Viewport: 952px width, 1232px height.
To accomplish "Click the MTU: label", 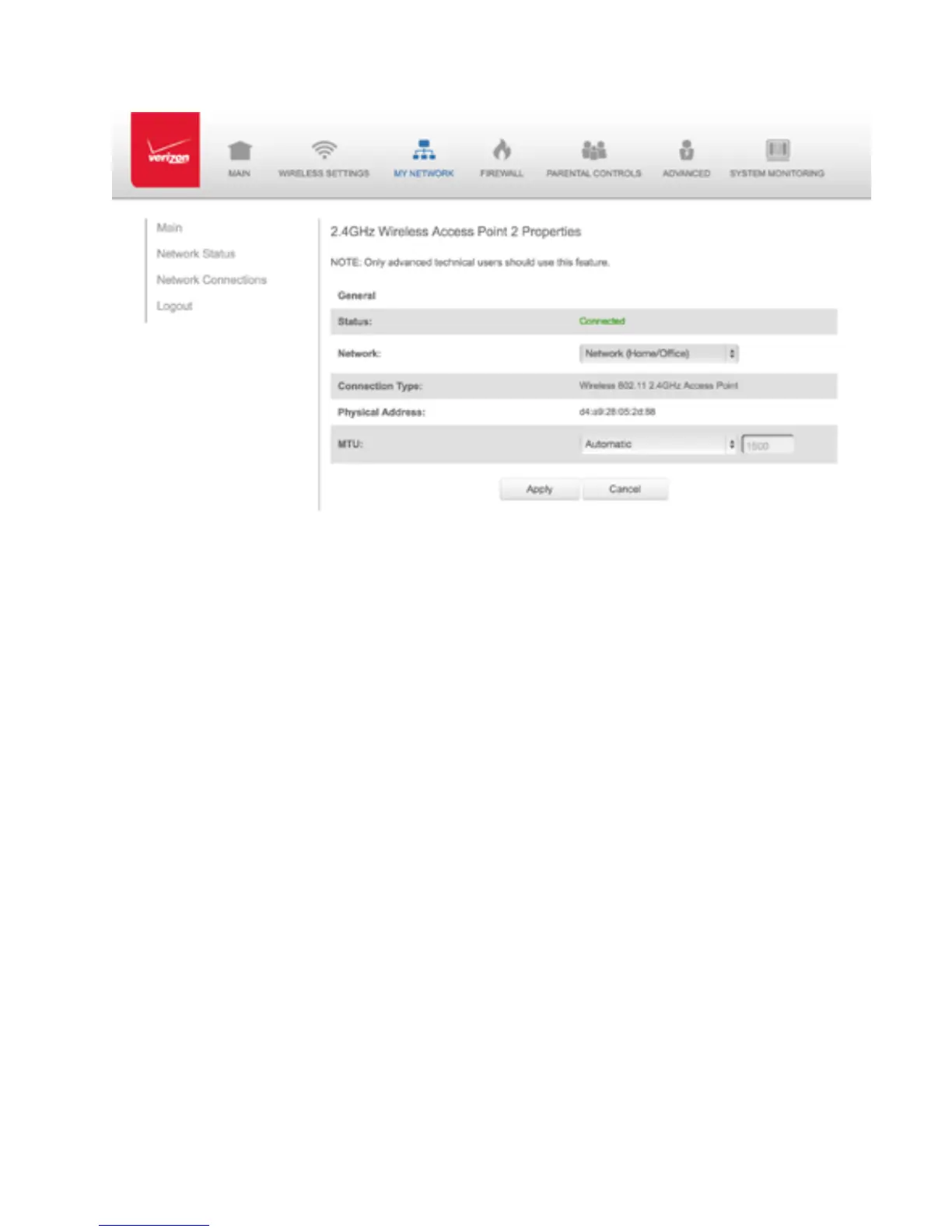I will [x=350, y=444].
